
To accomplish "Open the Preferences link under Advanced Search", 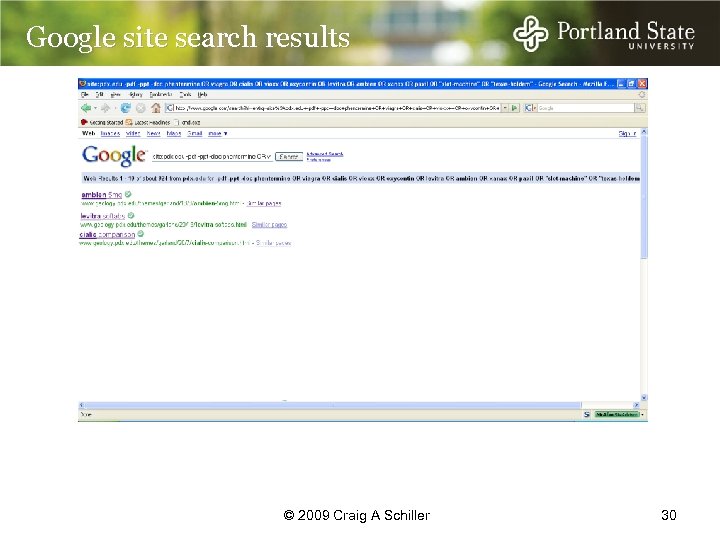I will pyautogui.click(x=318, y=160).
